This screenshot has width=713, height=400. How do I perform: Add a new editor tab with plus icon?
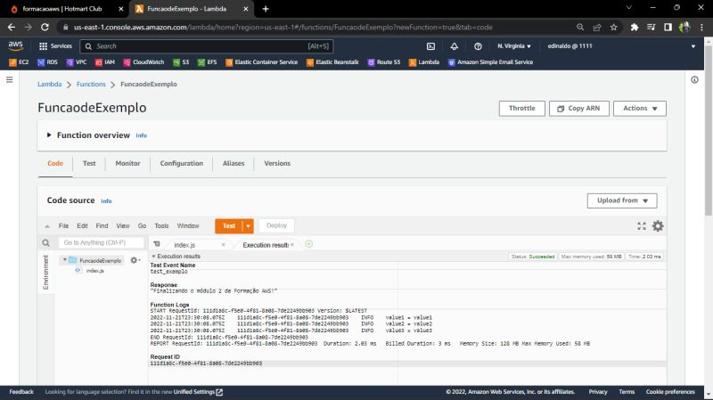pyautogui.click(x=308, y=244)
